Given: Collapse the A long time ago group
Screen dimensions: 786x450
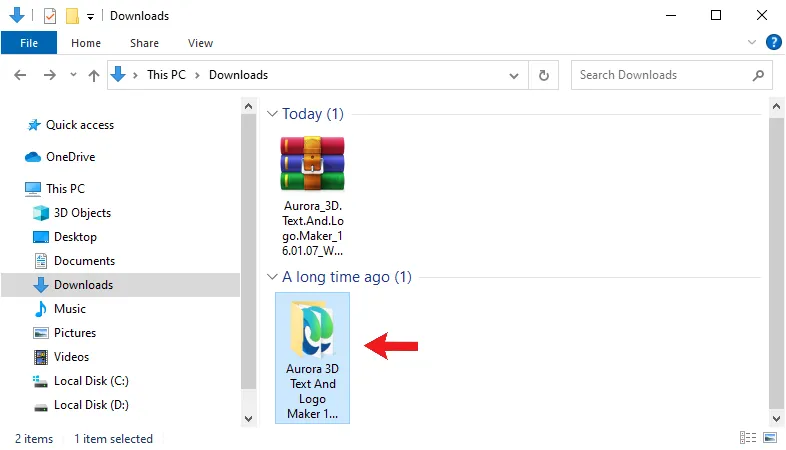Looking at the screenshot, I should click(x=272, y=277).
